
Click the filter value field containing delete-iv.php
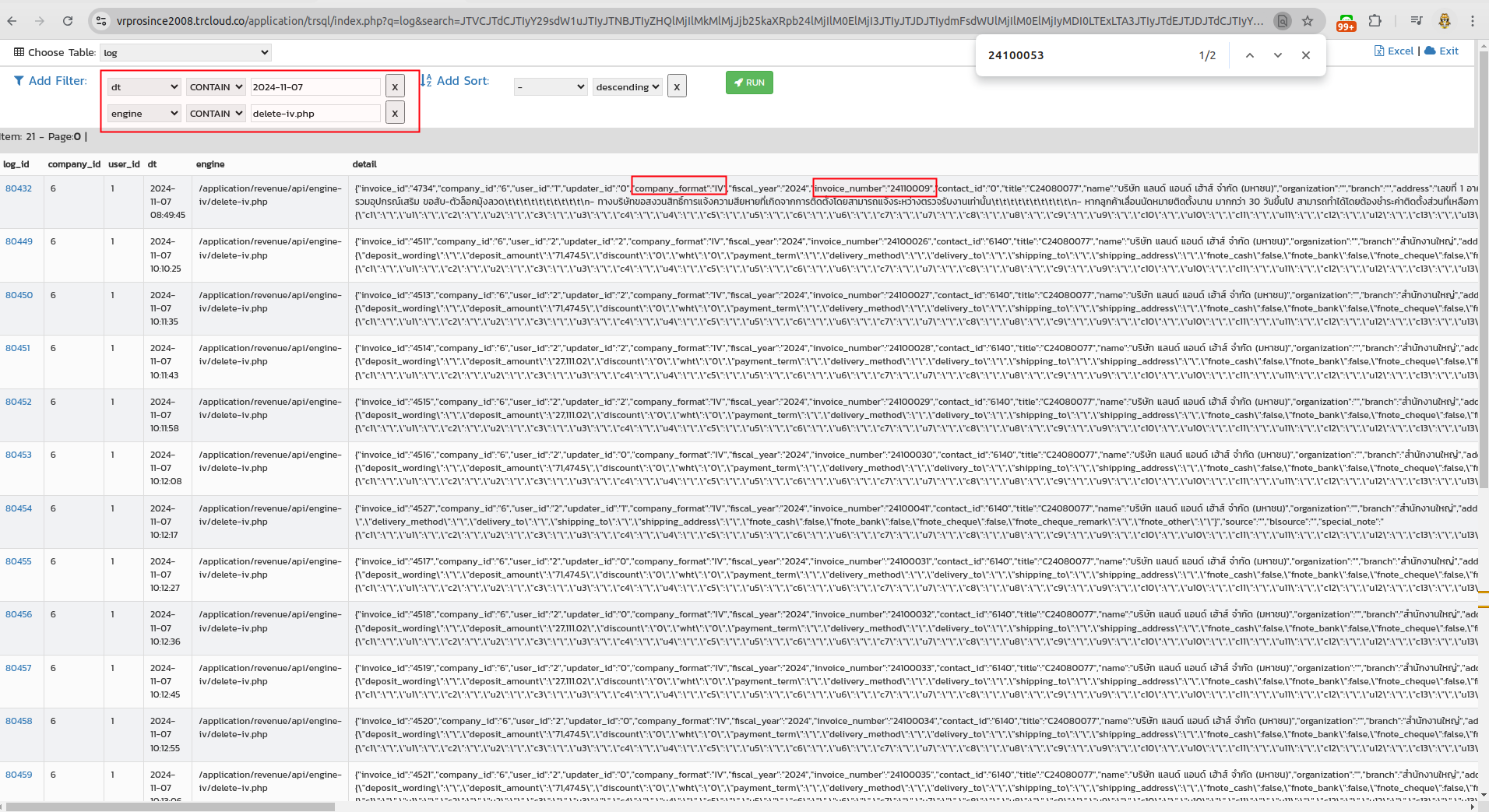tap(315, 113)
